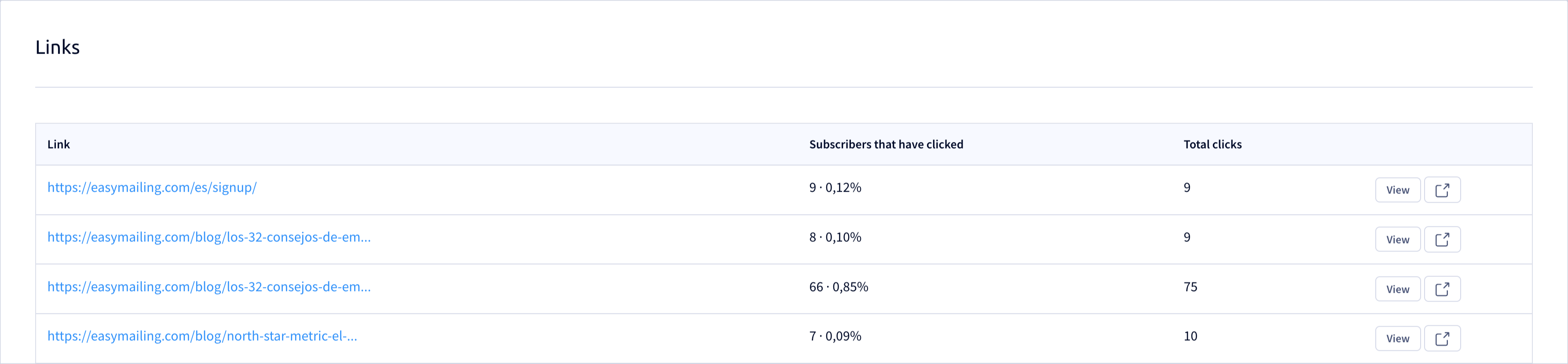Click Subscribers that have clicked column header
Image resolution: width=1568 pixels, height=364 pixels.
point(886,144)
